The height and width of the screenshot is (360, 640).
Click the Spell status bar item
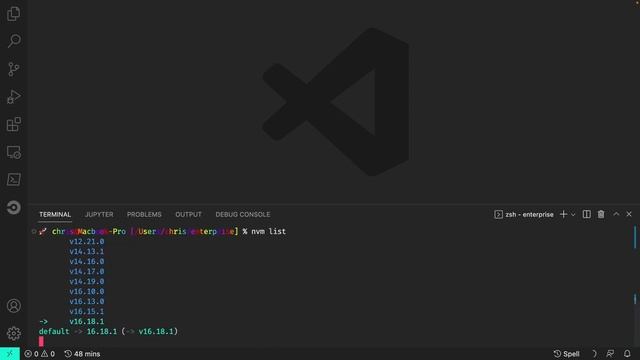pyautogui.click(x=566, y=354)
